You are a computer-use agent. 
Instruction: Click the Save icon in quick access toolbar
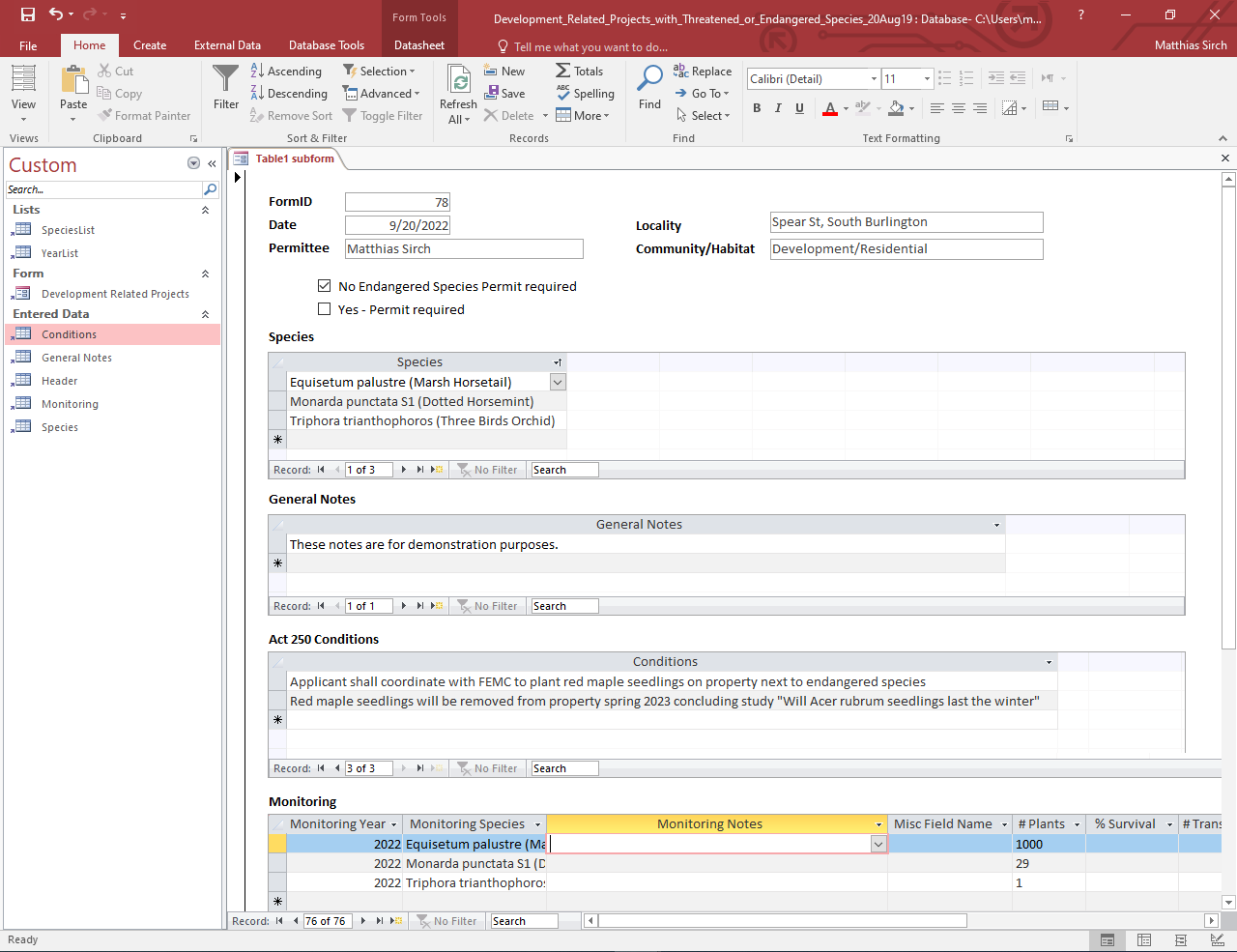coord(28,14)
